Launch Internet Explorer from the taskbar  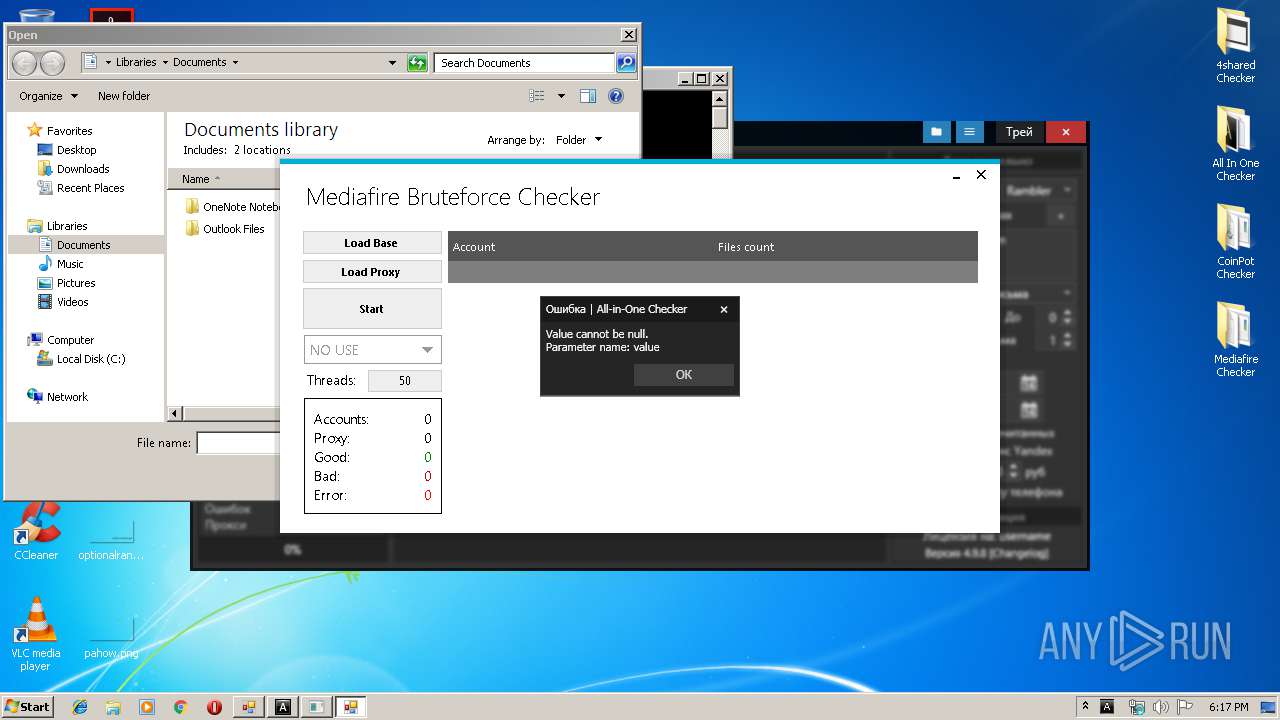pos(80,707)
